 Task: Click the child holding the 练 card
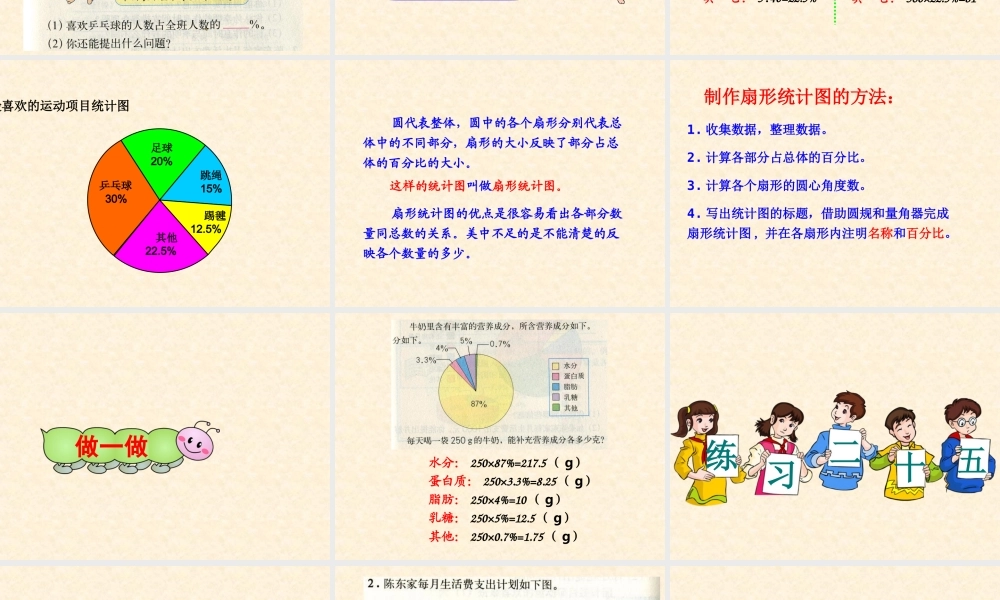(705, 455)
